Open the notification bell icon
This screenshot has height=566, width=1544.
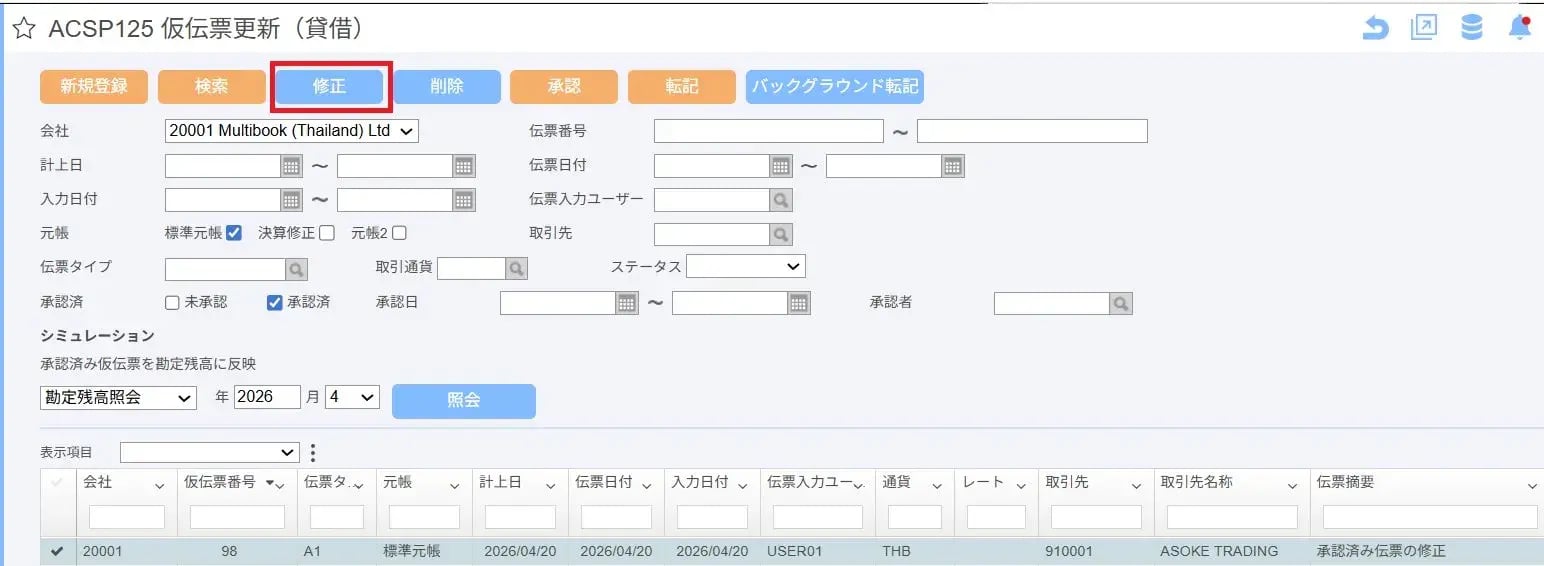[x=1519, y=28]
